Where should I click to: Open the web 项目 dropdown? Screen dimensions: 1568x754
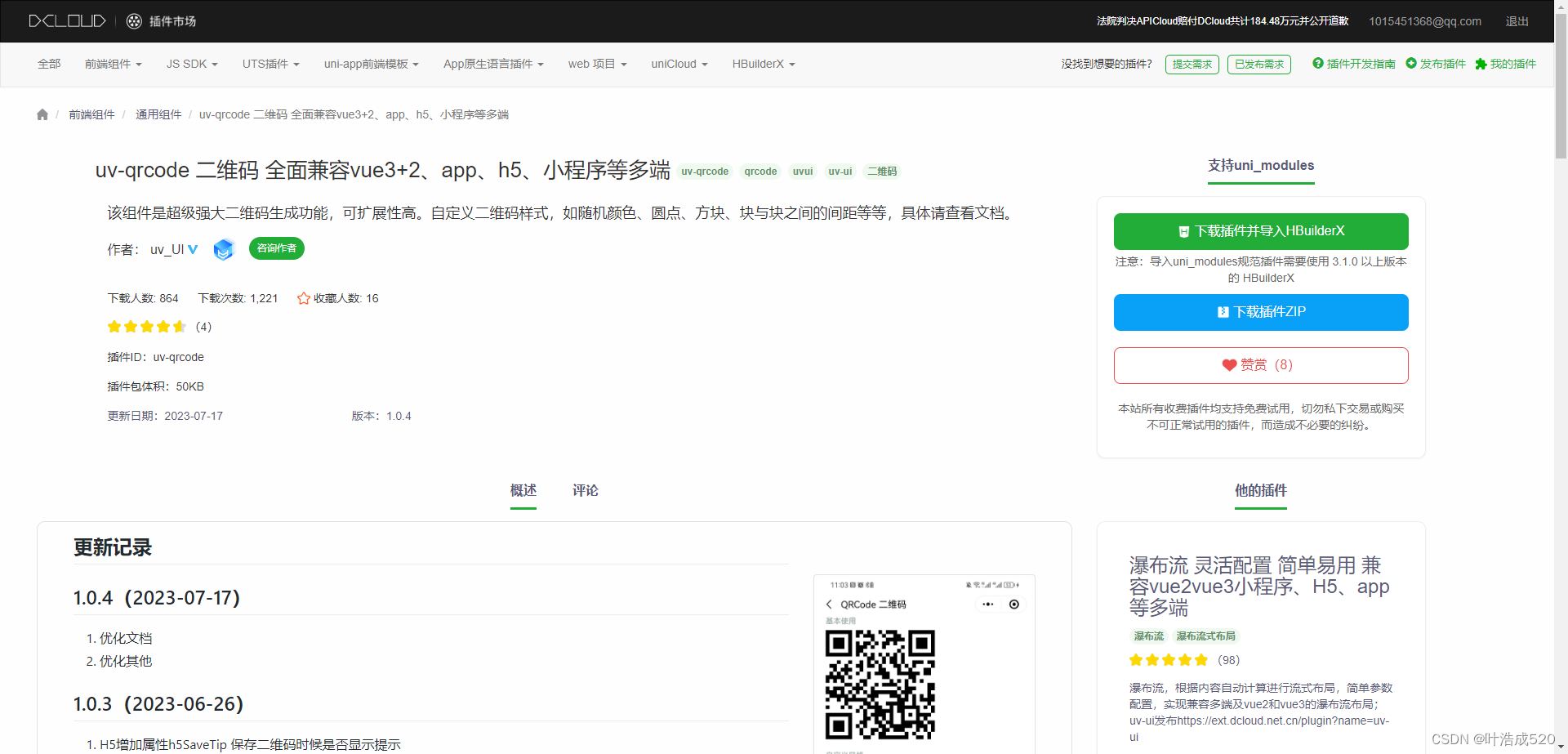pyautogui.click(x=597, y=64)
